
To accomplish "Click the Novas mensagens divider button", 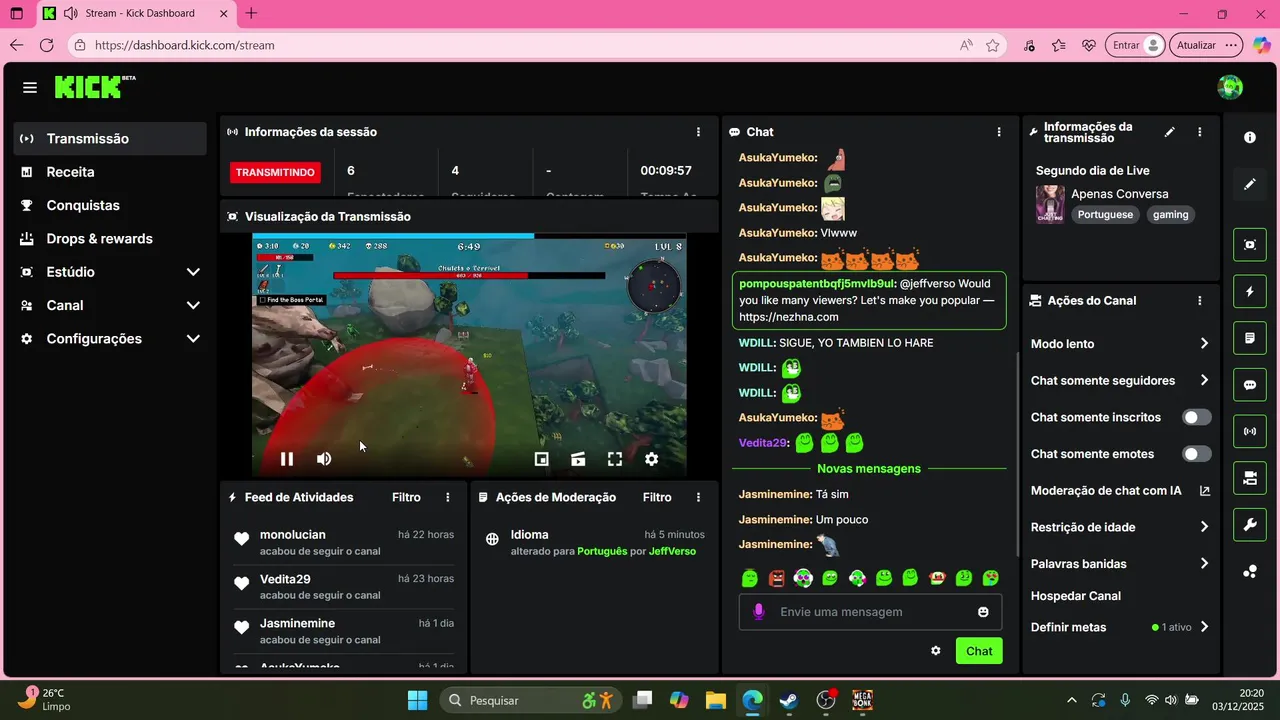I will click(x=869, y=469).
